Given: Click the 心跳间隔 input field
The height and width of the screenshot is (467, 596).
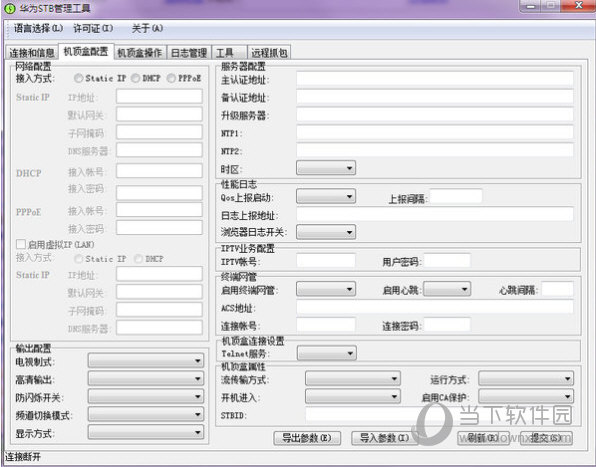Looking at the screenshot, I should [x=558, y=290].
